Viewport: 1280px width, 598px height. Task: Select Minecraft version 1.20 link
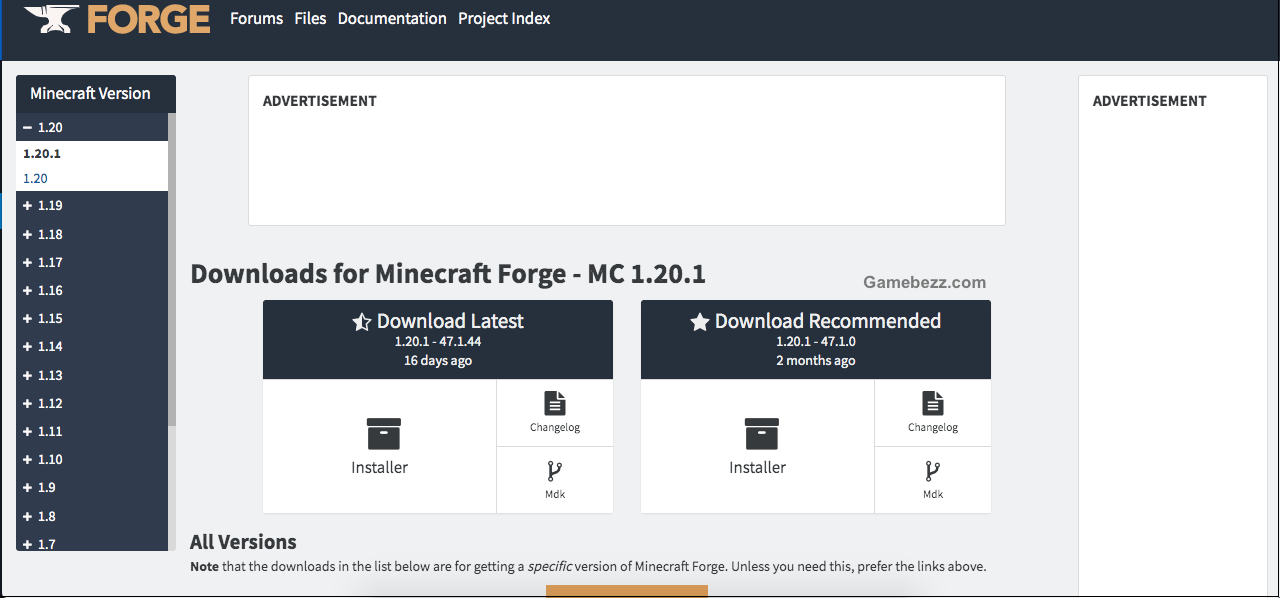pos(35,178)
